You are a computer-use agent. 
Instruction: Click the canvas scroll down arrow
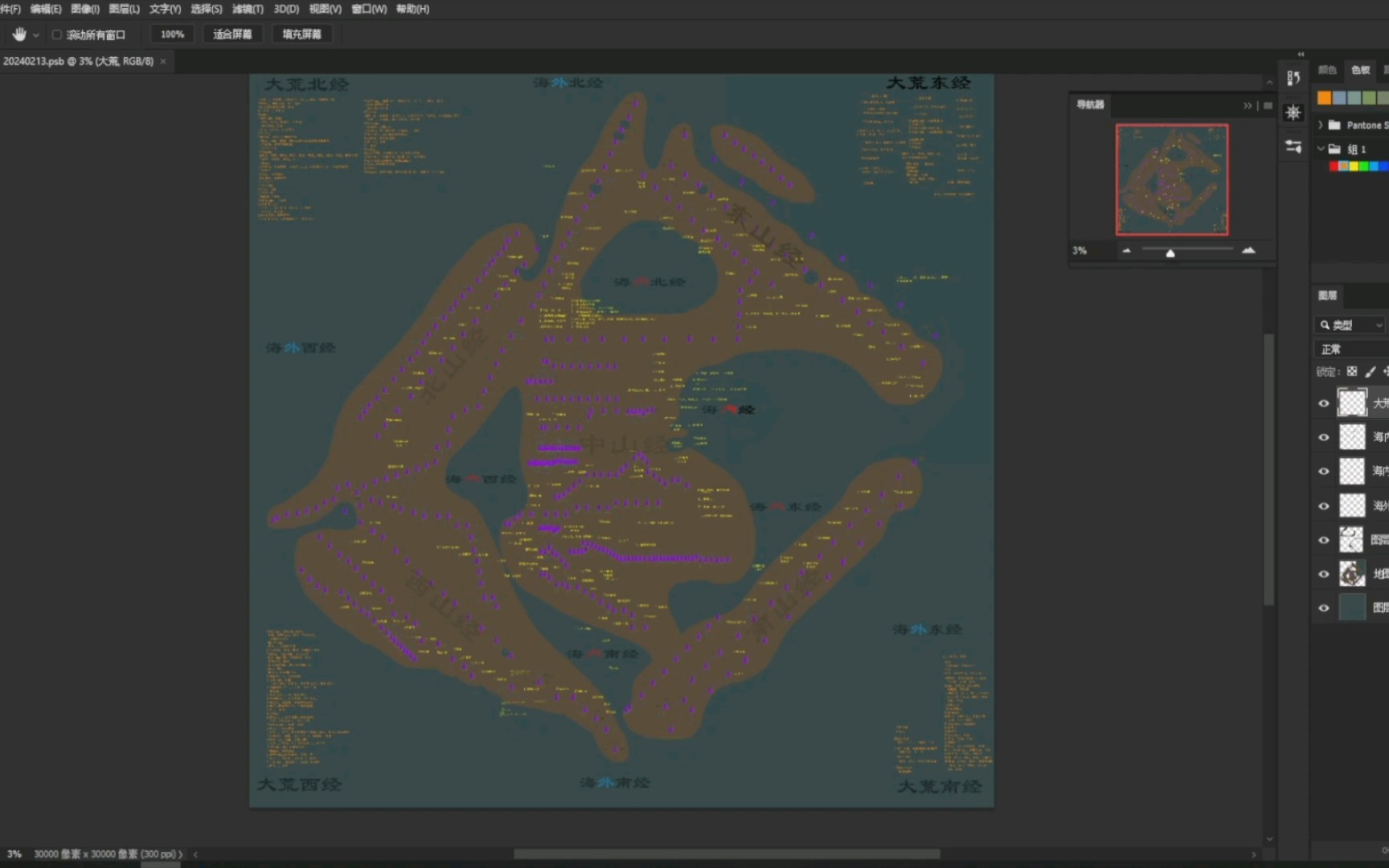tap(1269, 839)
